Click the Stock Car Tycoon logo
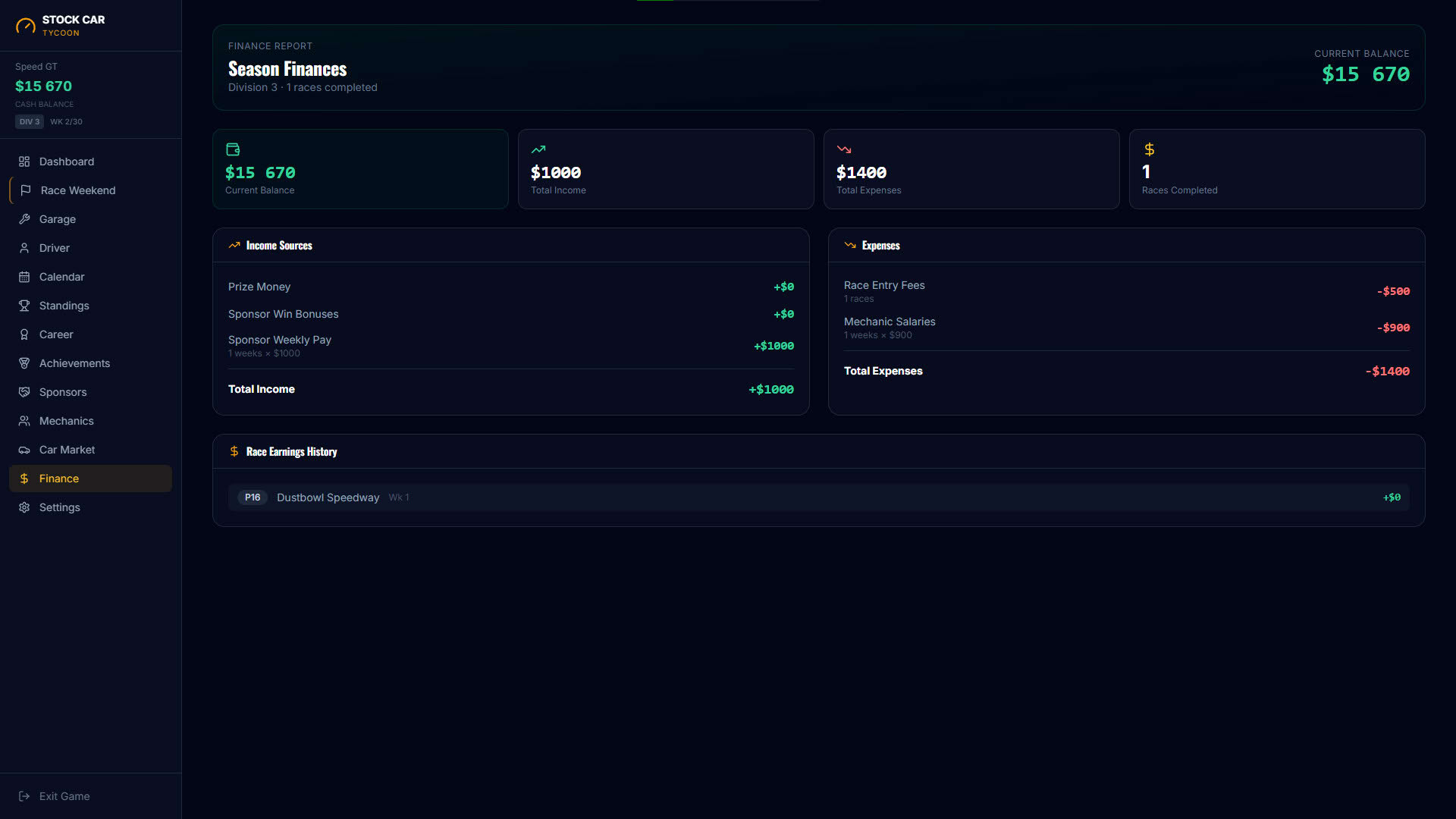Viewport: 1456px width, 819px height. pos(61,26)
